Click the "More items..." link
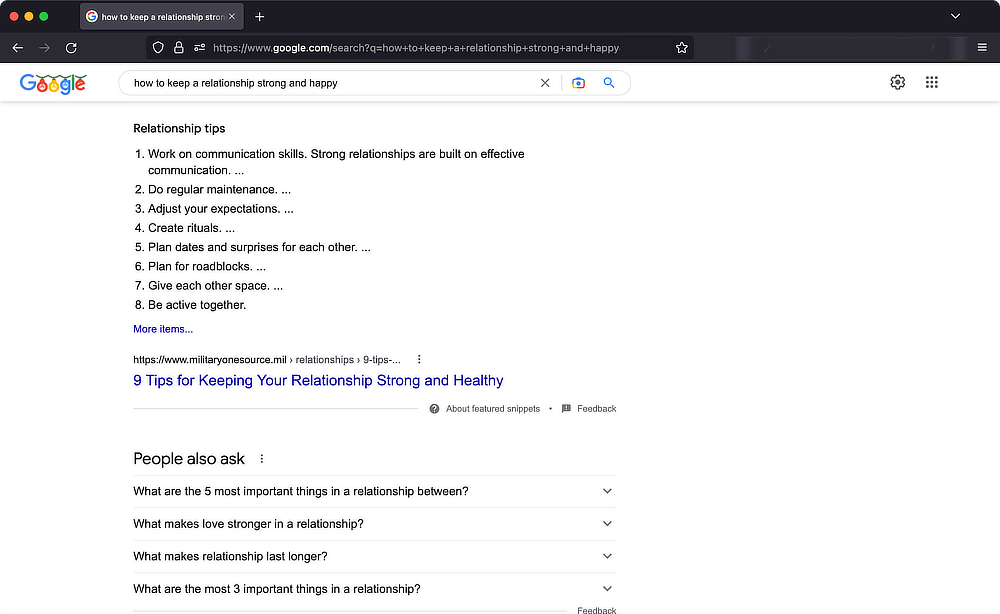 163,329
